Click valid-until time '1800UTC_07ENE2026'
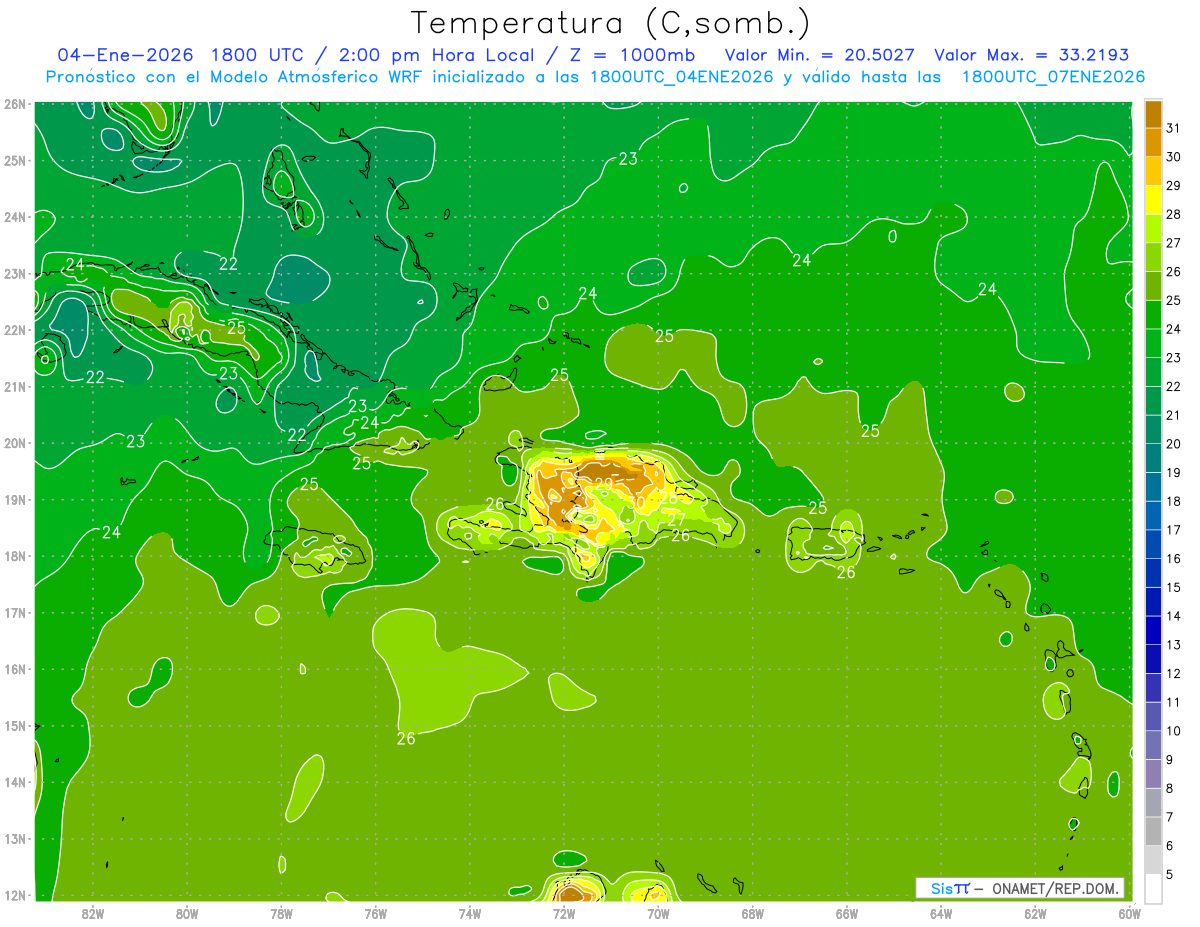Image resolution: width=1200 pixels, height=927 pixels. click(1053, 76)
